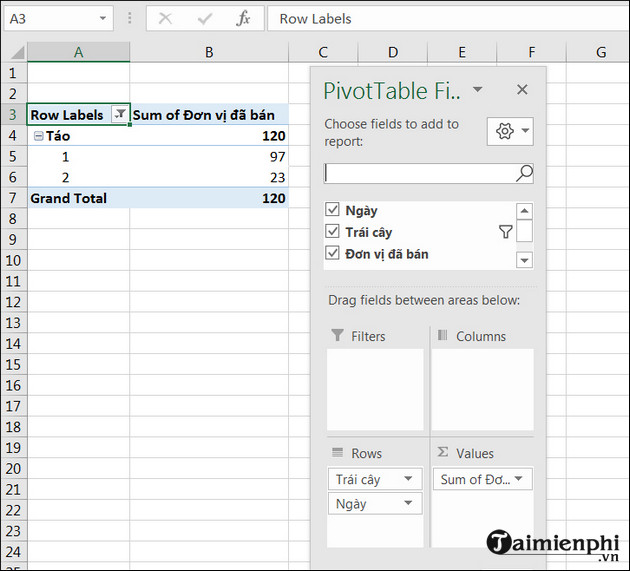Click the Insert Function fx icon
The height and width of the screenshot is (571, 630).
coord(243,18)
